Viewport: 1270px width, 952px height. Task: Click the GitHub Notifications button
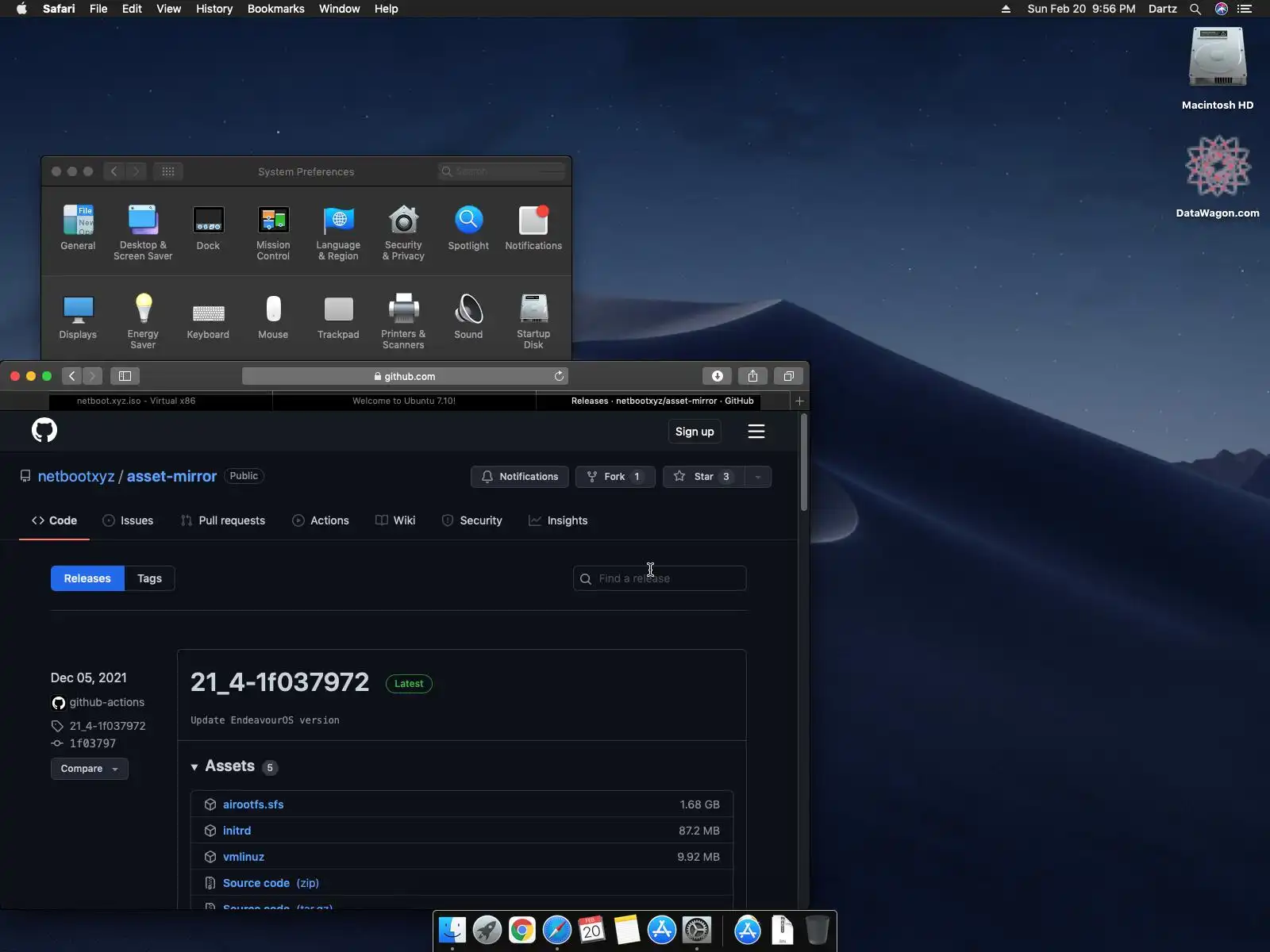(520, 477)
